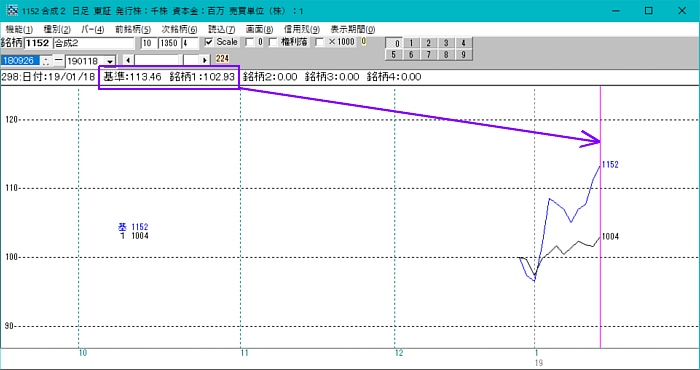Click the stock code field showing 1152
The image size is (700, 370).
(x=38, y=43)
